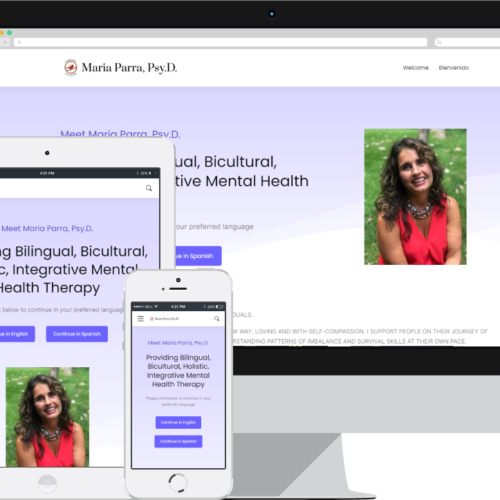The width and height of the screenshot is (500, 500).
Task: Open the Bienvenido menu item
Action: click(454, 68)
